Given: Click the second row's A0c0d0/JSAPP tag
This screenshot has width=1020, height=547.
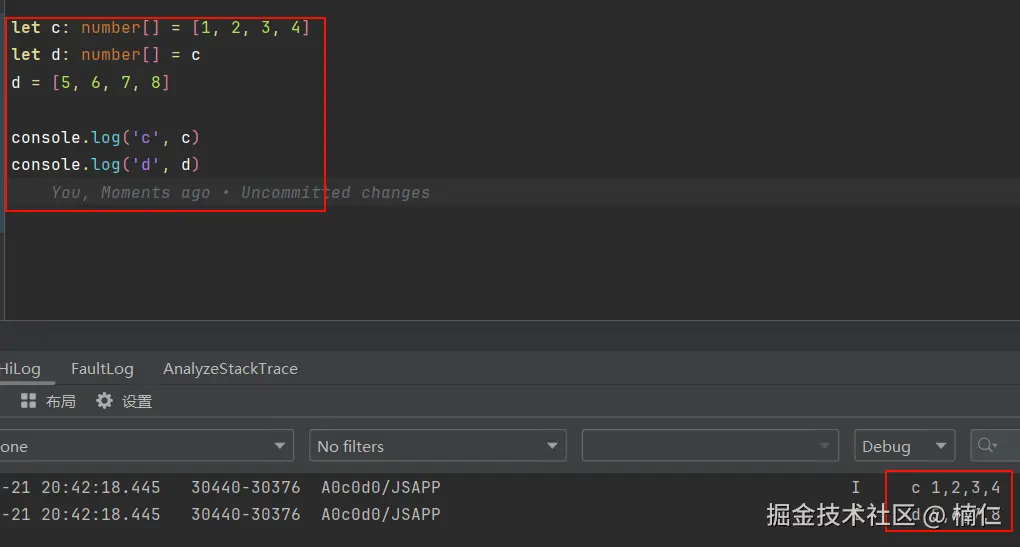Looking at the screenshot, I should pos(381,514).
